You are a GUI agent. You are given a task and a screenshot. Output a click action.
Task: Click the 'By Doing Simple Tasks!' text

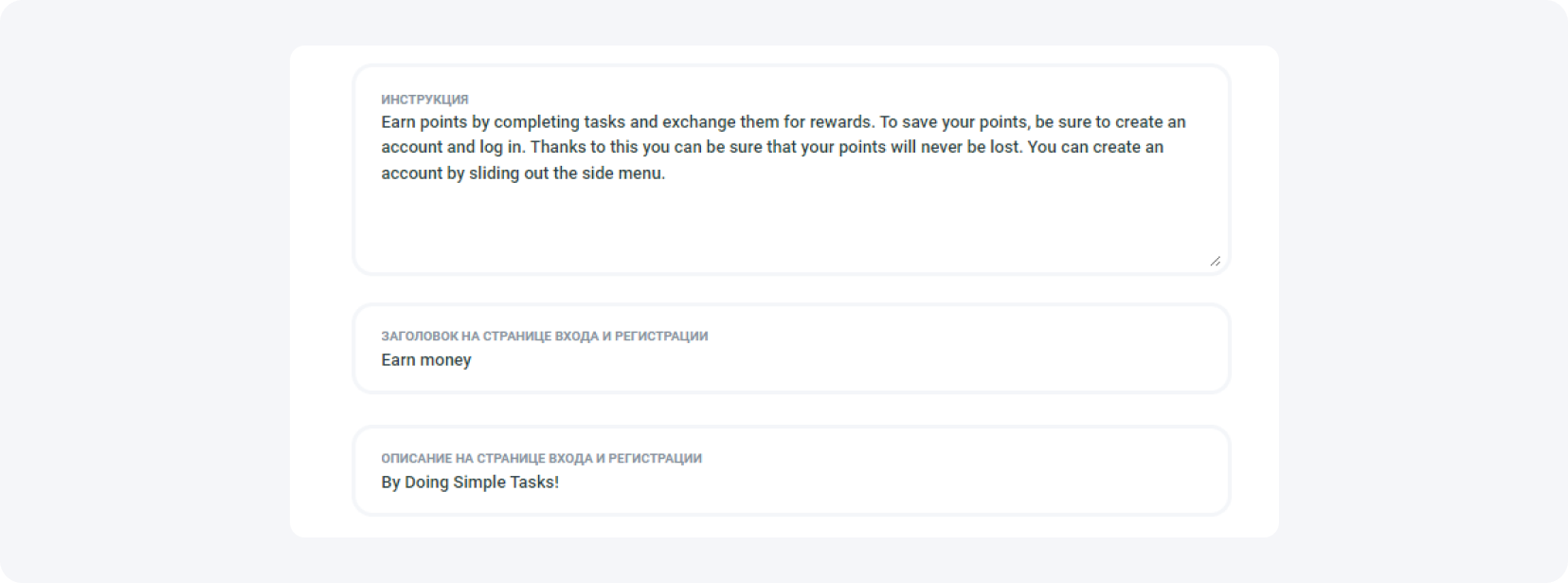point(470,483)
